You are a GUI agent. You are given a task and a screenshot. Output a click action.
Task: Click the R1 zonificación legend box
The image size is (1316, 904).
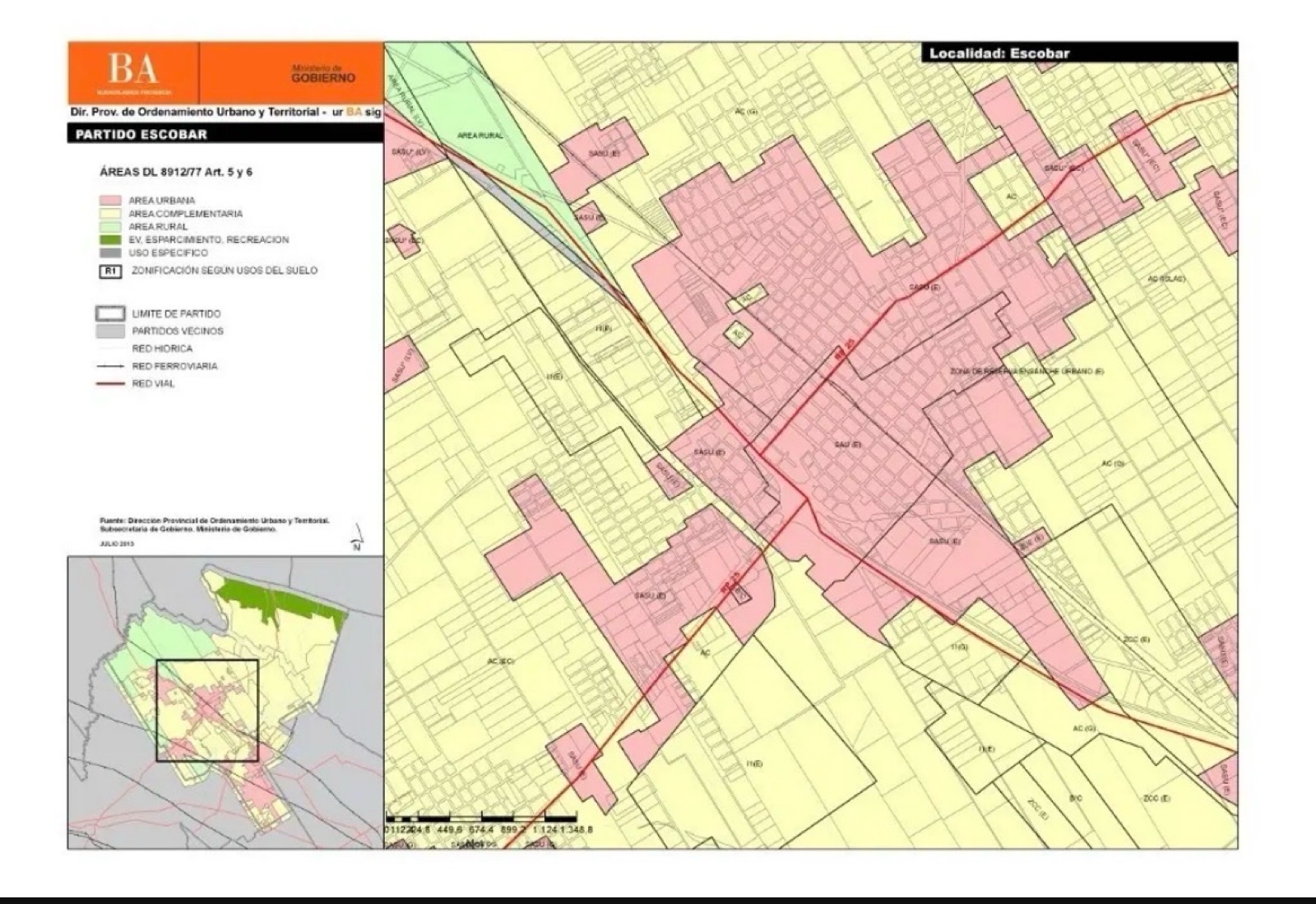(111, 271)
